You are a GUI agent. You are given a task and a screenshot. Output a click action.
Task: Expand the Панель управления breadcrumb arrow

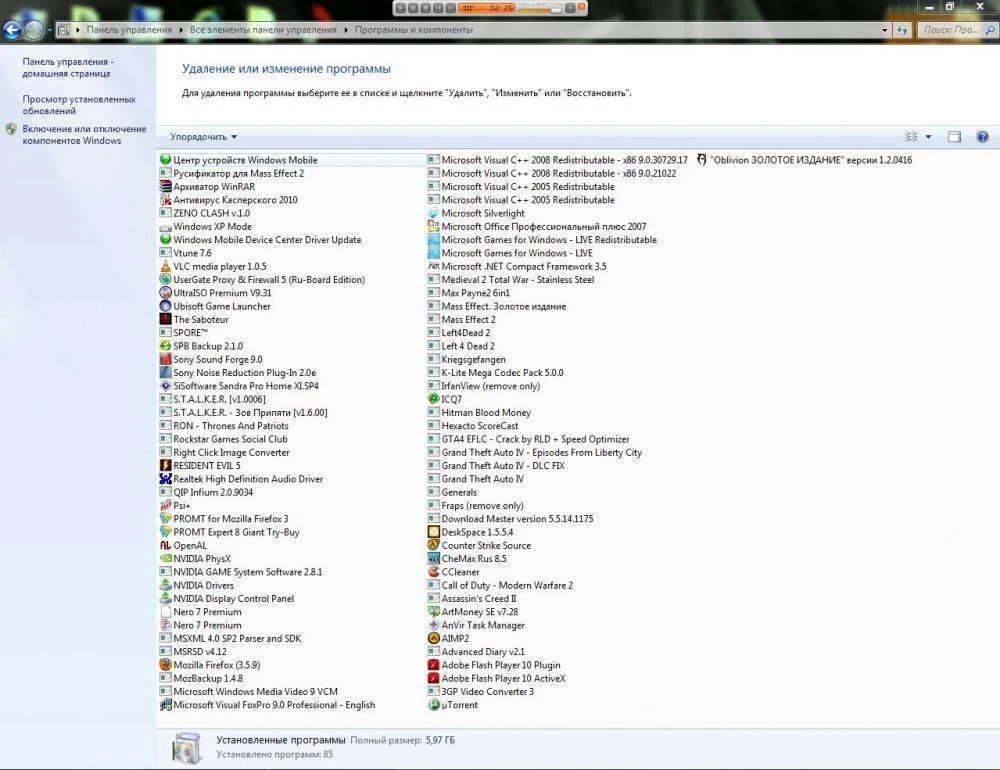coord(181,29)
